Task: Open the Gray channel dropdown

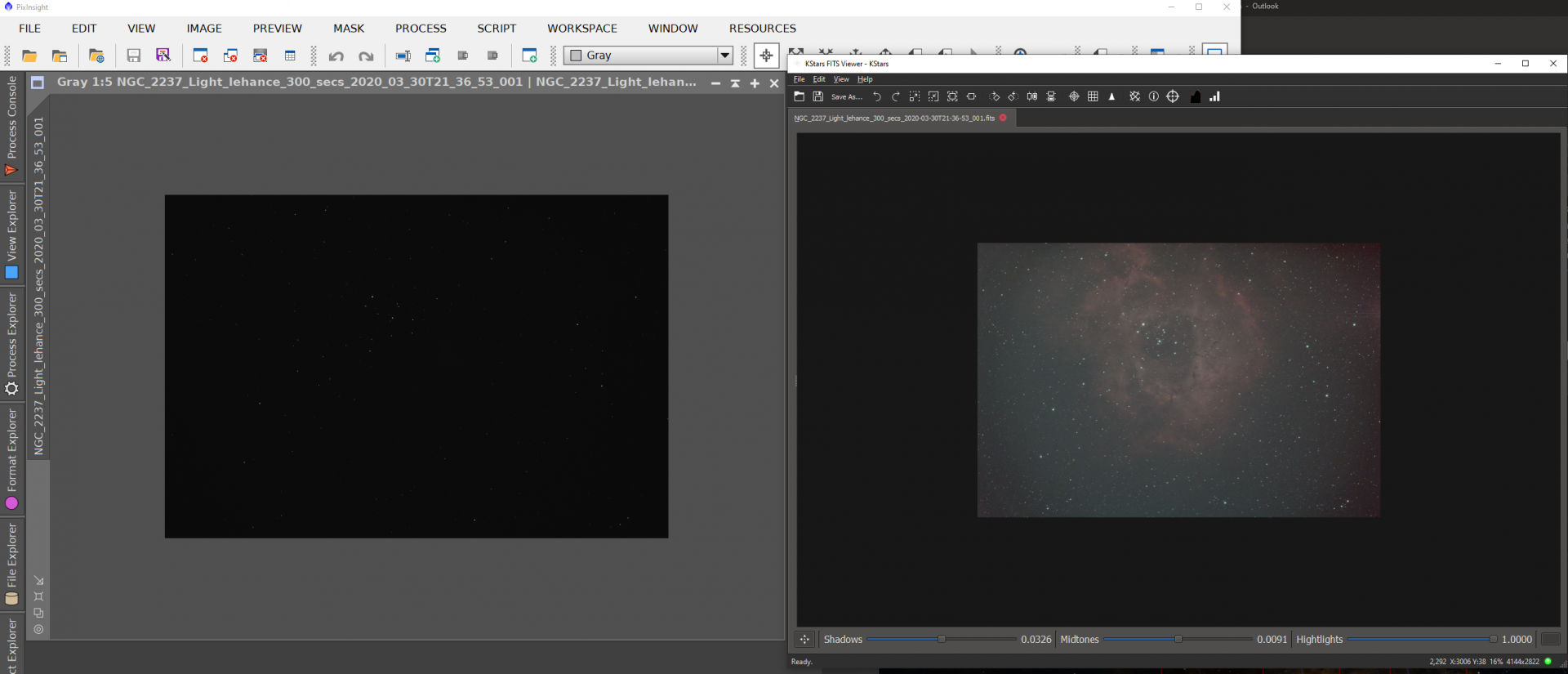Action: point(648,56)
